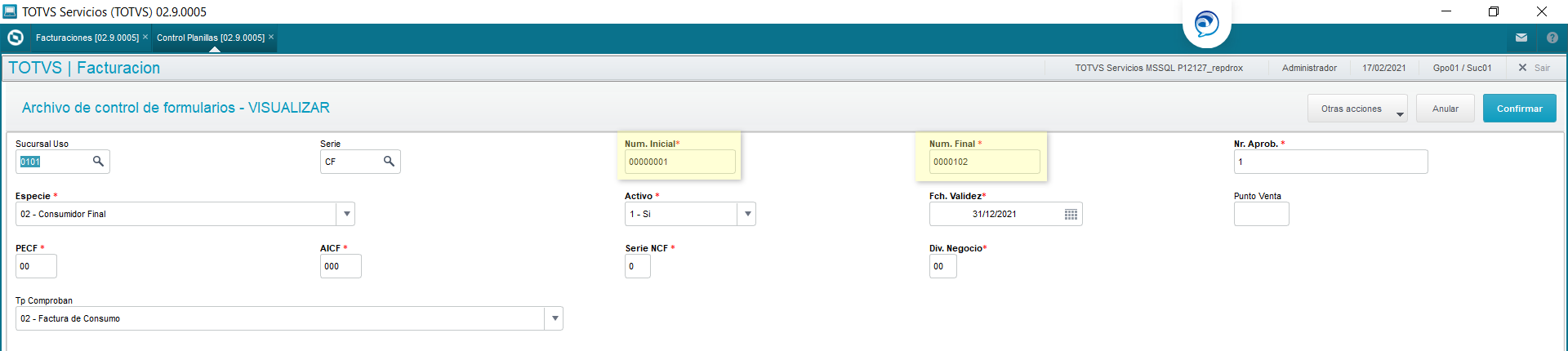Click the Num. Inicial field

[679, 162]
